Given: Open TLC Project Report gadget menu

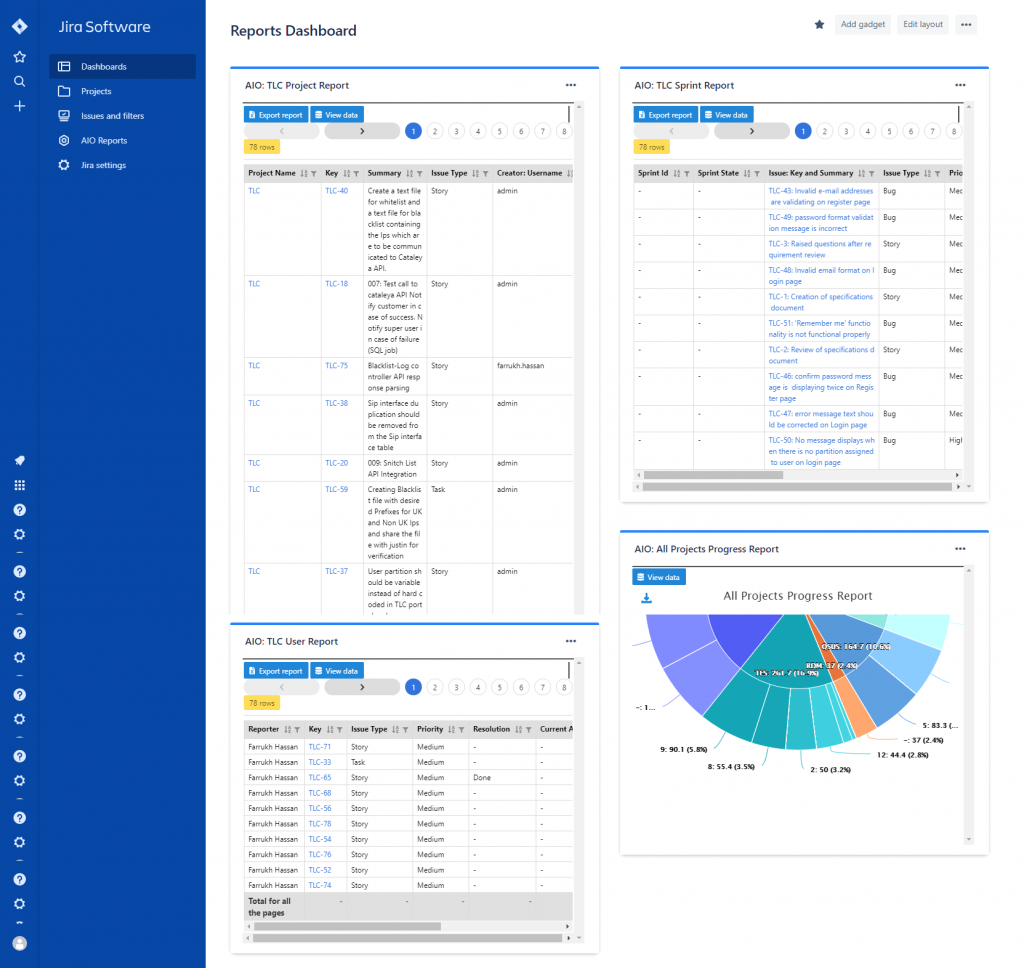Looking at the screenshot, I should [x=571, y=85].
